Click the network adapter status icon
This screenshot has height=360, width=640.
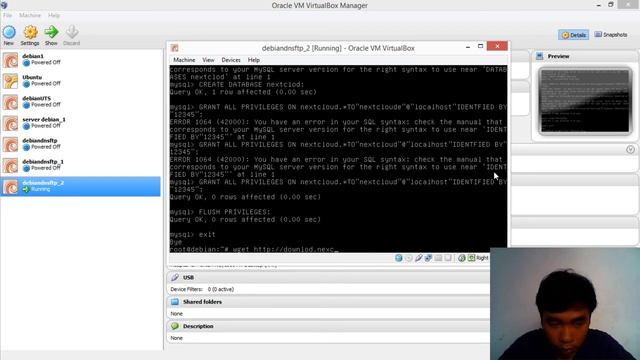click(x=428, y=258)
